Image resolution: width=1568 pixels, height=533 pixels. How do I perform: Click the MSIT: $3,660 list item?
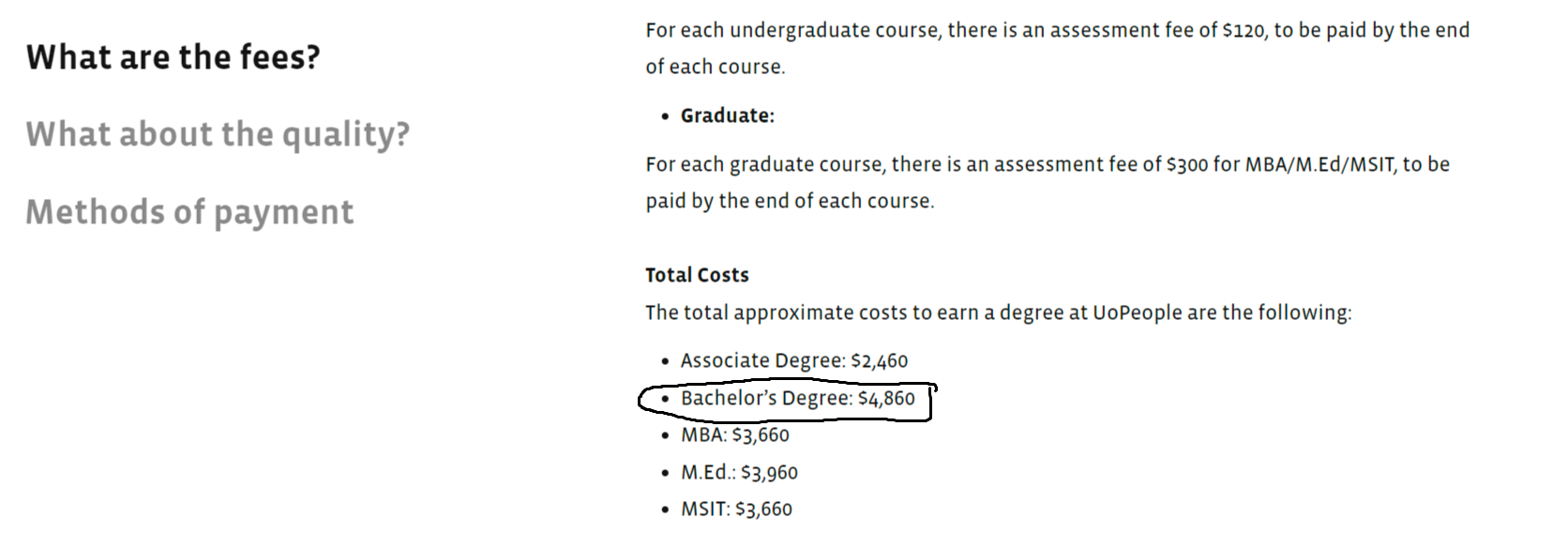736,509
